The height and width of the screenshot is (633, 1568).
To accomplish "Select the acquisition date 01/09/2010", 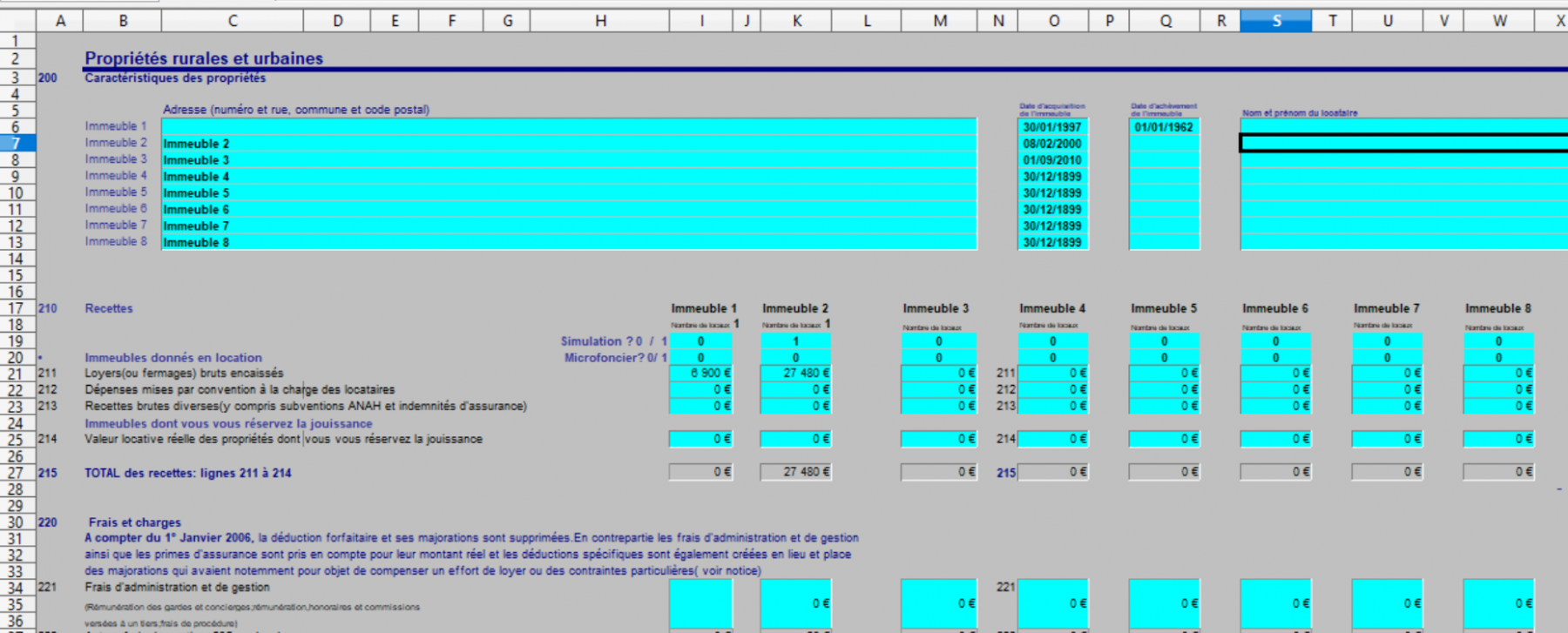I will coord(1053,160).
